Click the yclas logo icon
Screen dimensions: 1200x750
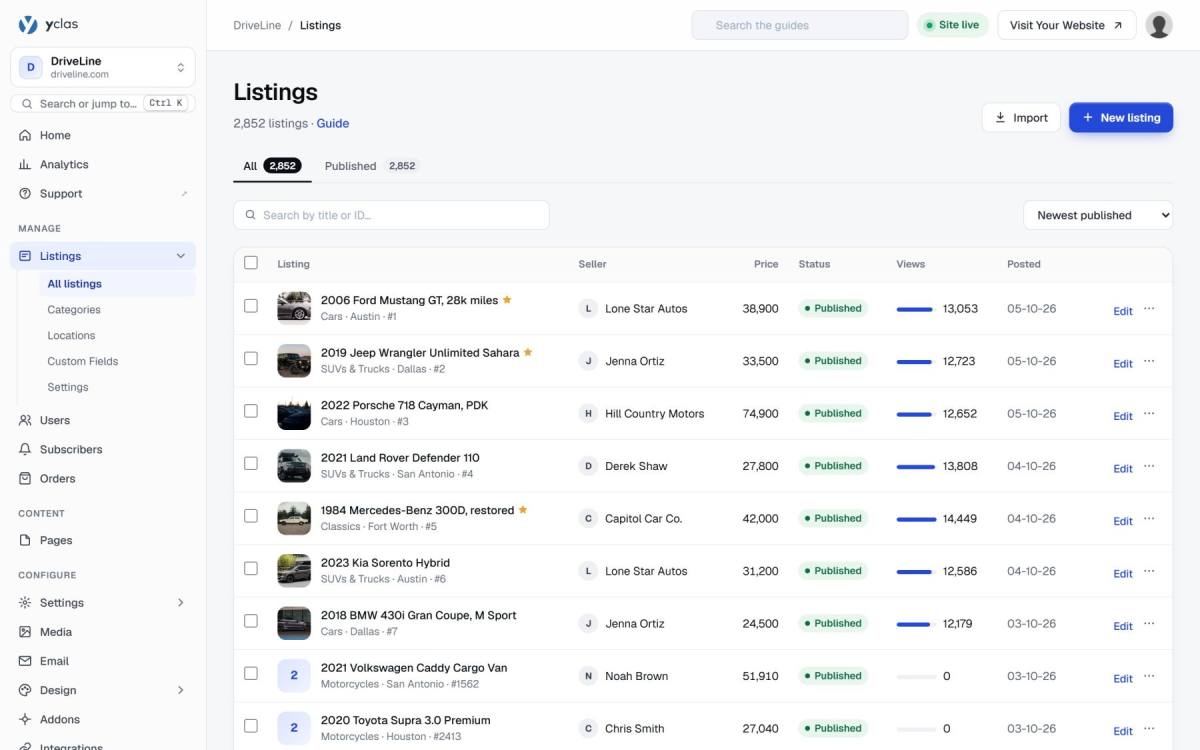pos(28,25)
